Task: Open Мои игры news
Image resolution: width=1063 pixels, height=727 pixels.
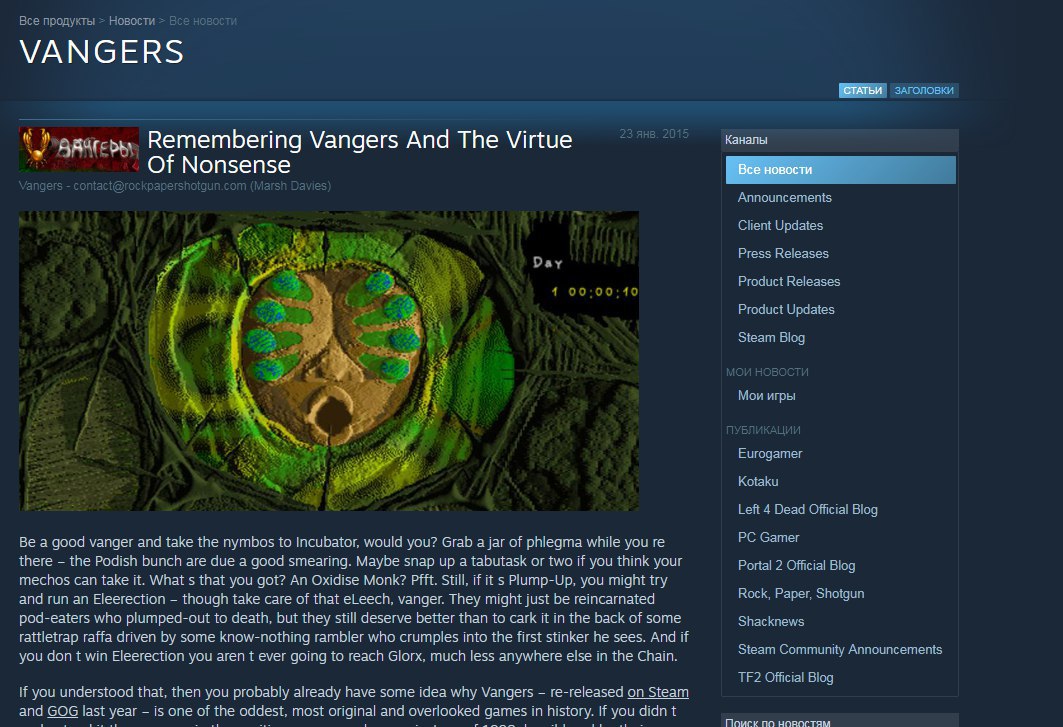Action: (x=766, y=395)
